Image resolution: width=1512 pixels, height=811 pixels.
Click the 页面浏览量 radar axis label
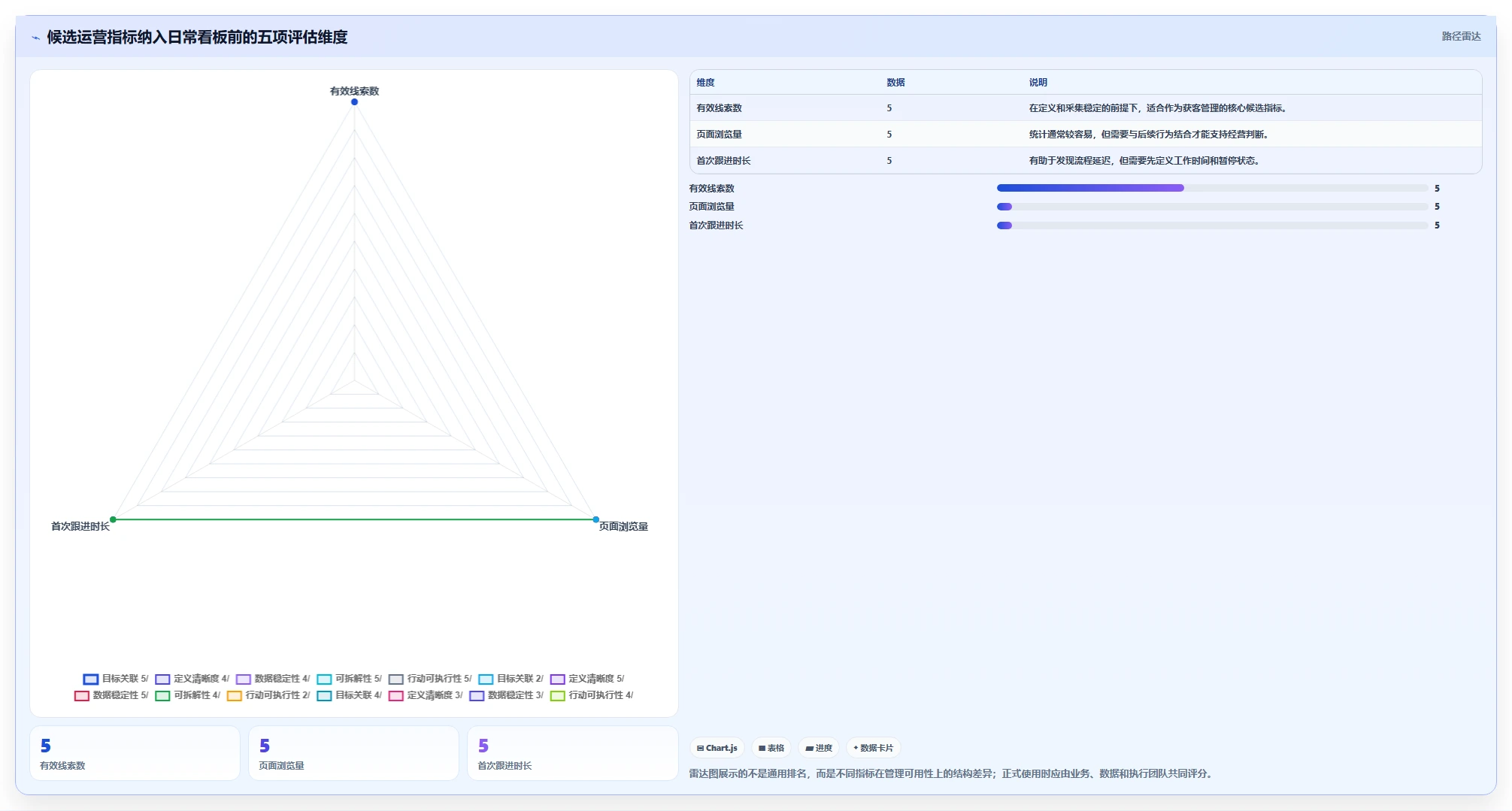click(x=623, y=527)
